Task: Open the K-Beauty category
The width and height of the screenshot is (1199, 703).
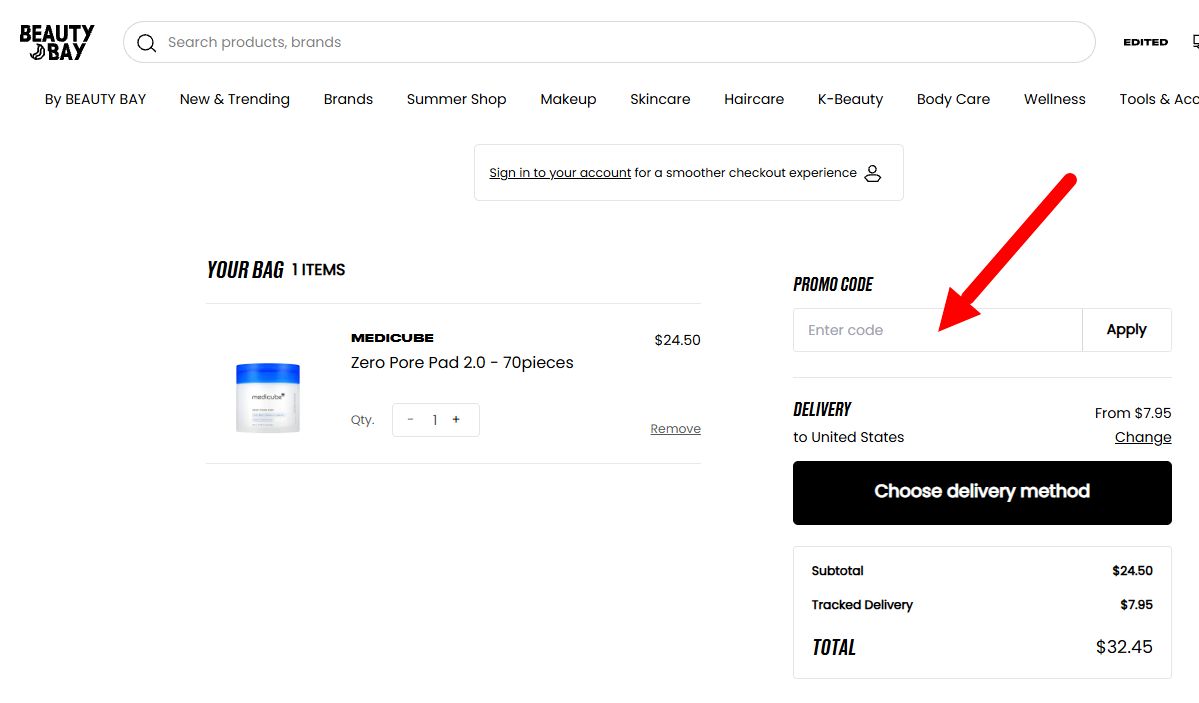Action: [850, 99]
